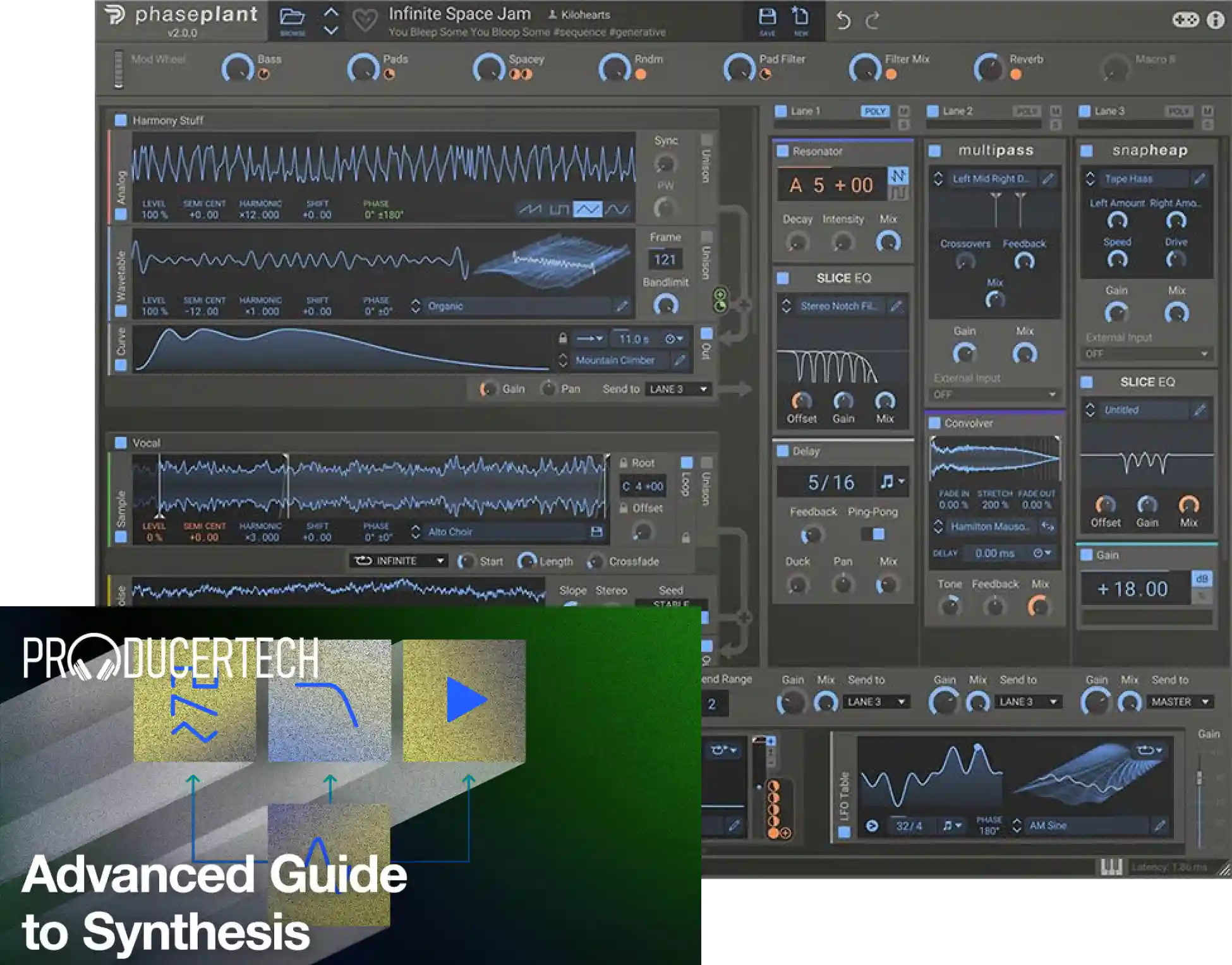Edit the Organic wavetable with pencil icon

point(622,306)
